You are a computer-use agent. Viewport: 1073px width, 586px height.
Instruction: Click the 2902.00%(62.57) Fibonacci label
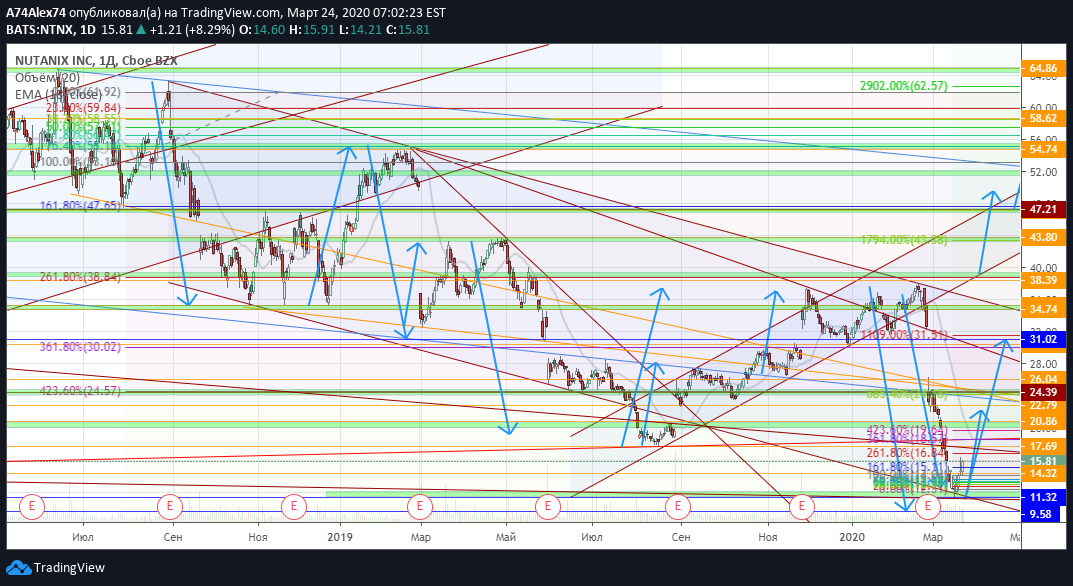click(x=903, y=86)
